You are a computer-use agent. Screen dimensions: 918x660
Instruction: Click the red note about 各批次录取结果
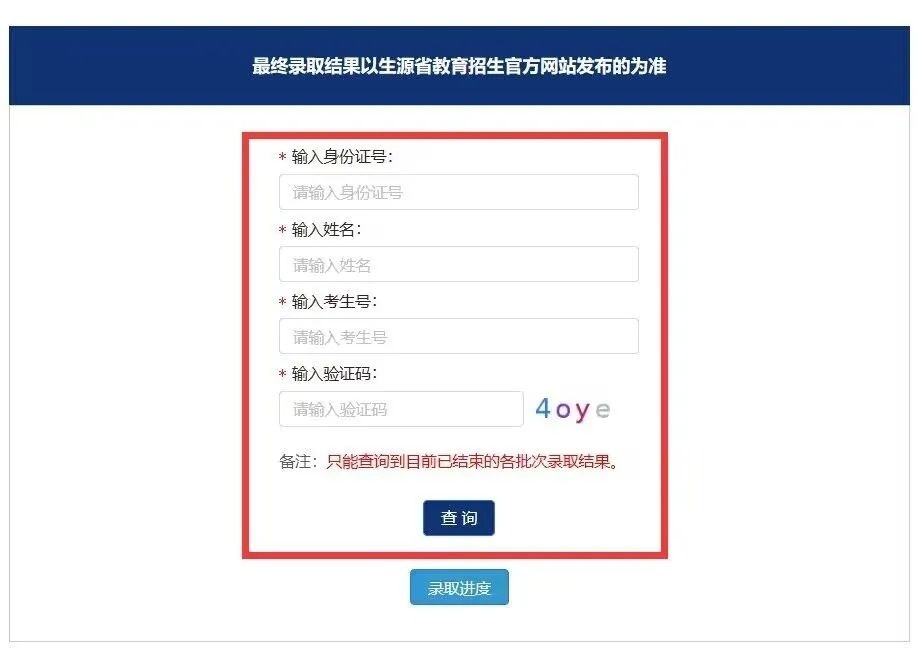[x=472, y=462]
